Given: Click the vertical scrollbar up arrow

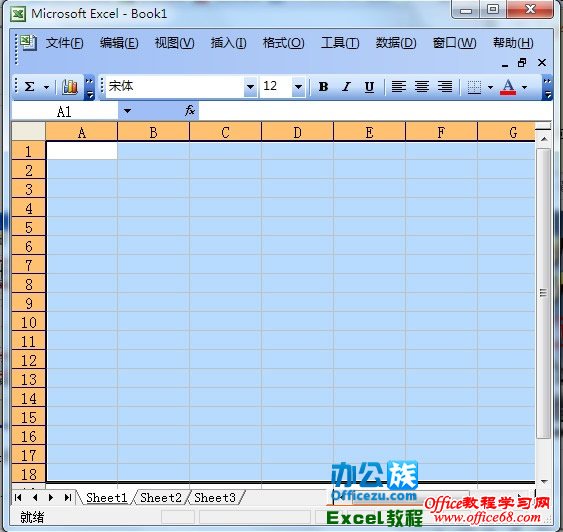Looking at the screenshot, I should (x=544, y=139).
